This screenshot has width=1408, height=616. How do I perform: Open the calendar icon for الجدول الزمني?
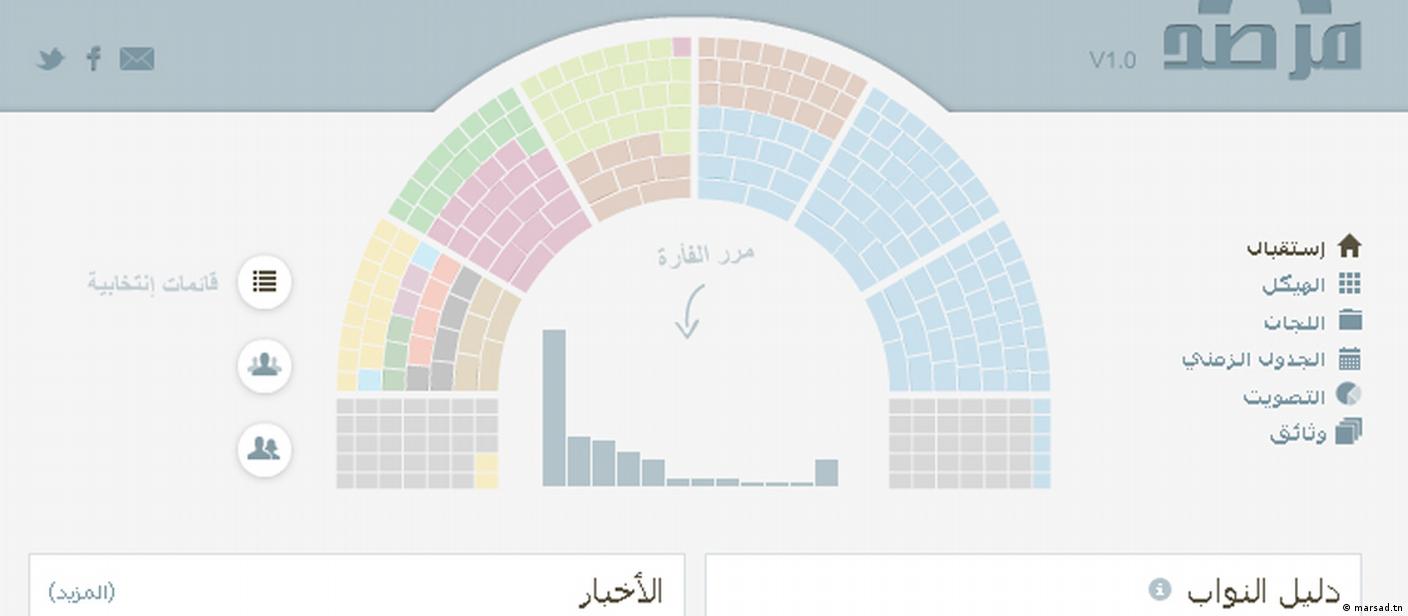[x=1349, y=359]
